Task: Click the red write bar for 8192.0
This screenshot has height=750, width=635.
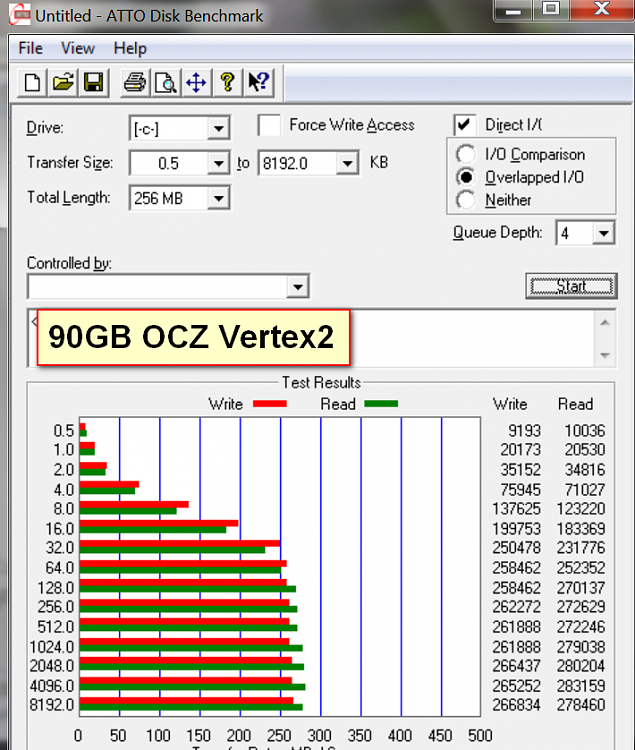Action: point(186,701)
